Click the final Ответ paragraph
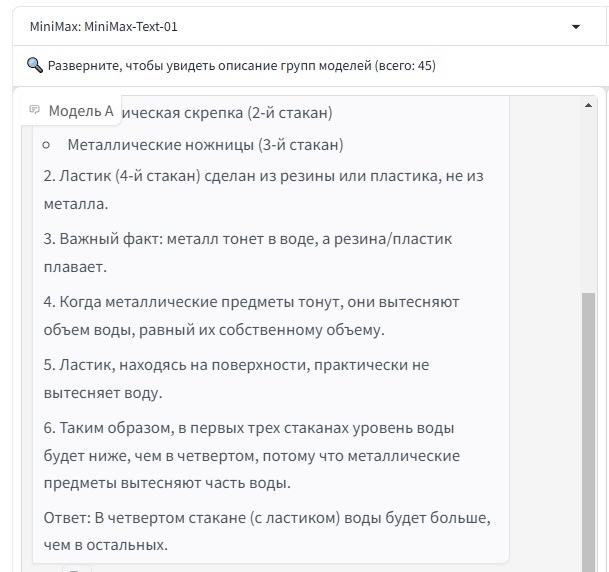The width and height of the screenshot is (609, 572). (x=267, y=532)
